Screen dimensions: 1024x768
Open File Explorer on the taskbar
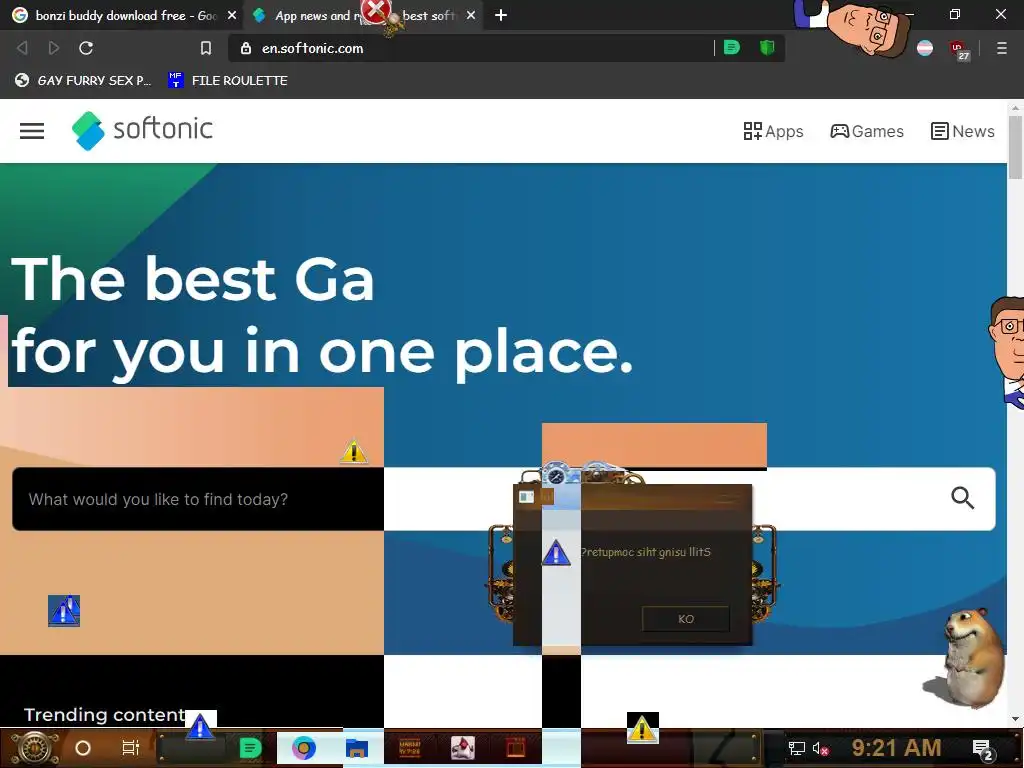coord(357,748)
